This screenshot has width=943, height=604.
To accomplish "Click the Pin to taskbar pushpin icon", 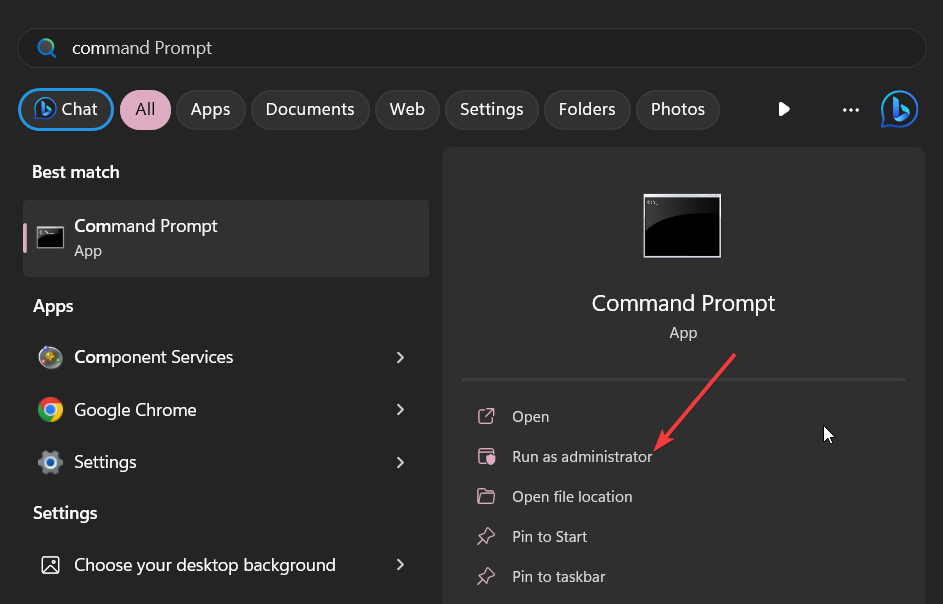I will (486, 576).
